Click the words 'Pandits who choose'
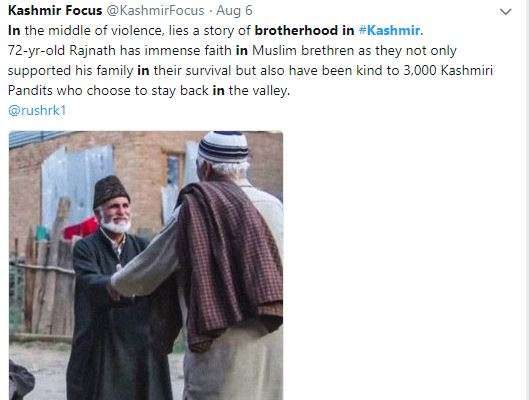This screenshot has width=529, height=400. 69,90
